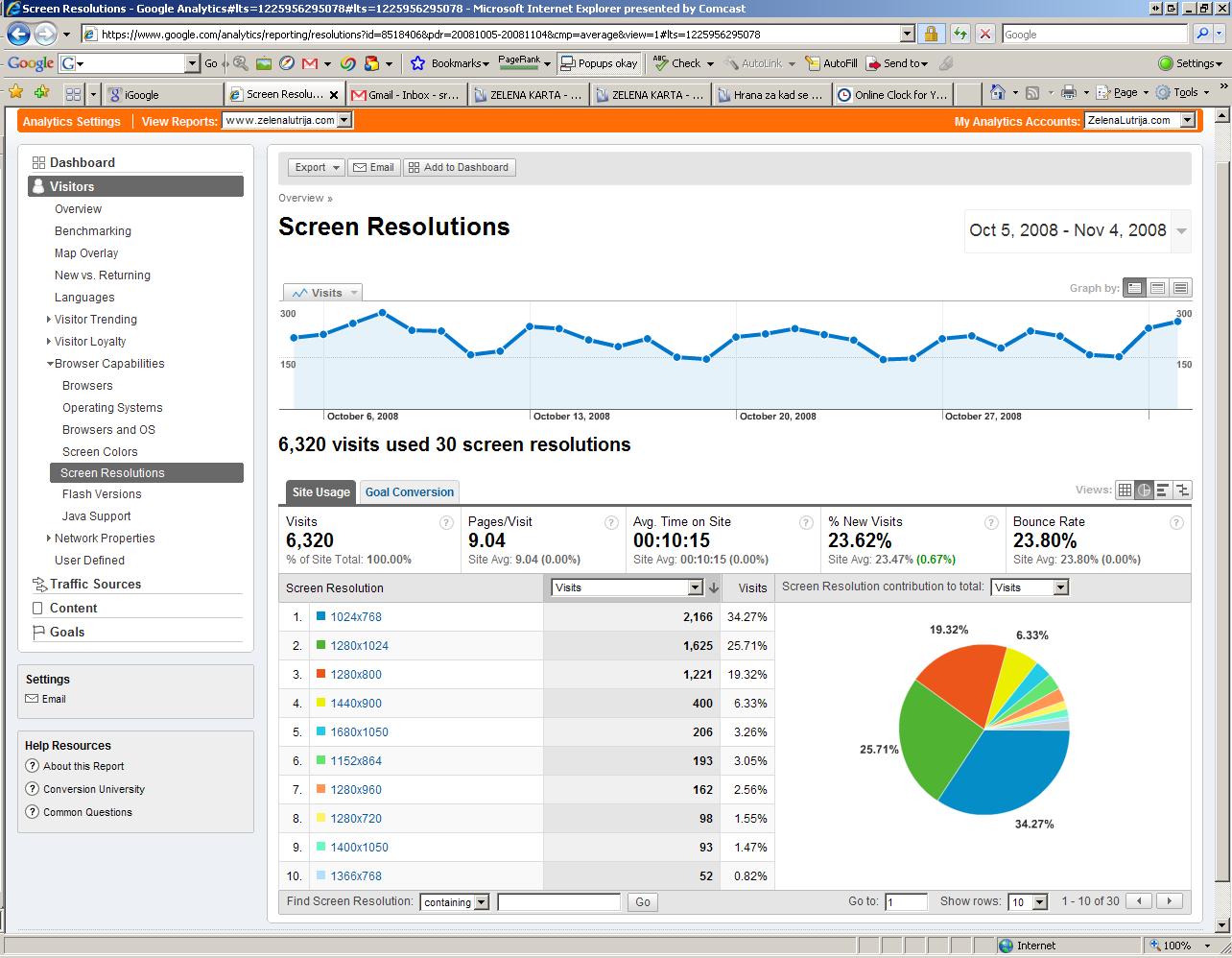Click the PageRank indicator
Screen dimensions: 1232x958
point(519,62)
